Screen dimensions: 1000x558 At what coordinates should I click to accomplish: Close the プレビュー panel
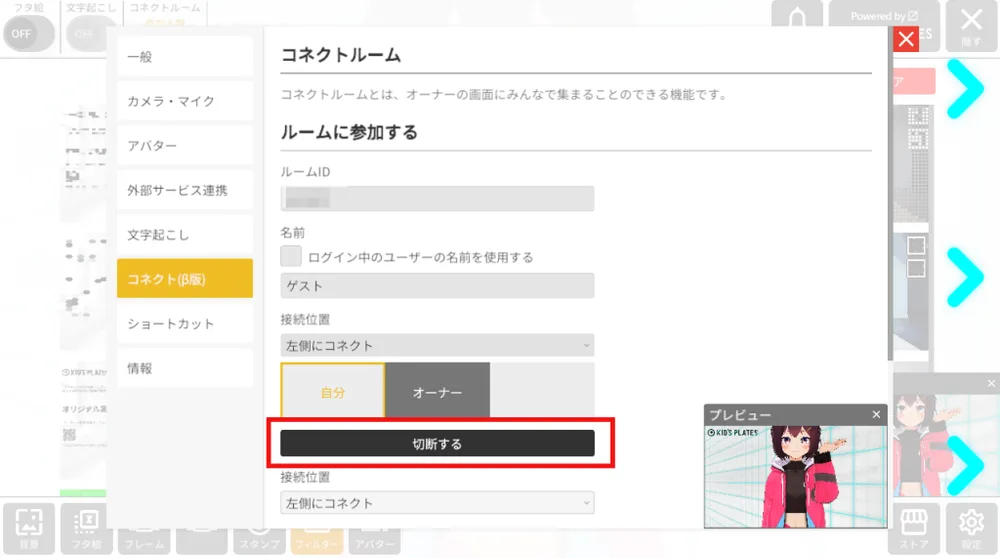click(x=876, y=415)
